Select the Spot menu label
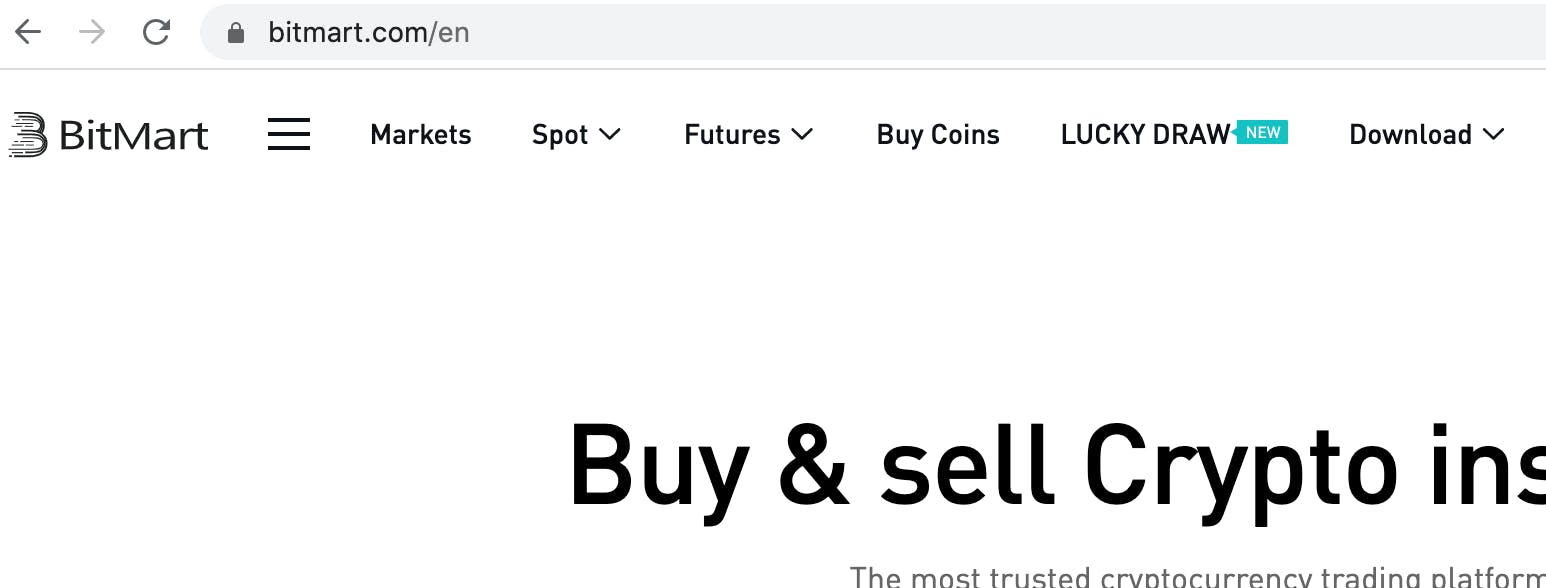 pyautogui.click(x=560, y=135)
